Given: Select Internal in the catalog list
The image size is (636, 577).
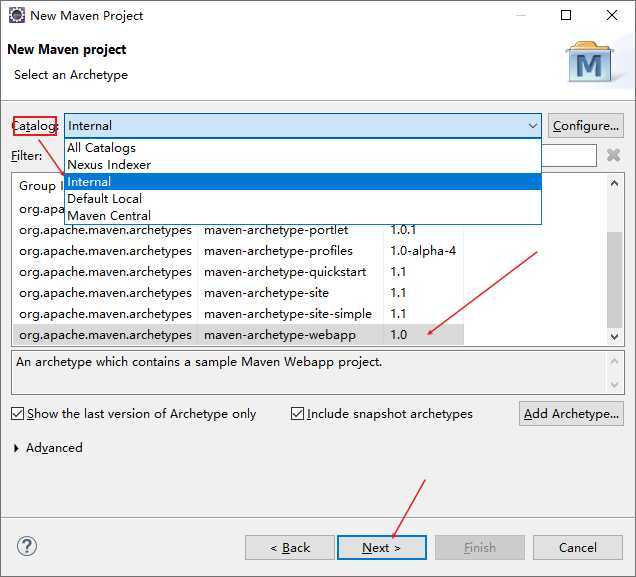Looking at the screenshot, I should pos(303,182).
